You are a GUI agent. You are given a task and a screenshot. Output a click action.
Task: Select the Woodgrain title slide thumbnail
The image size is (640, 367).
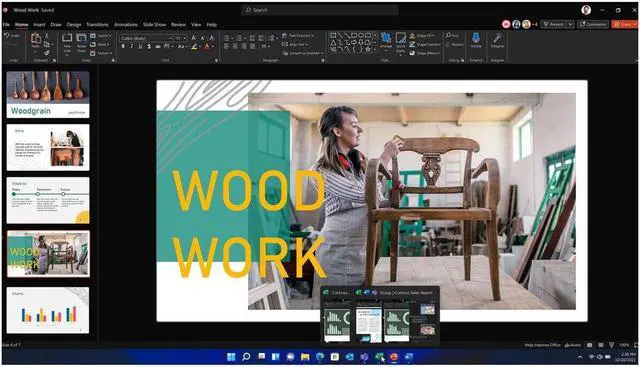48,95
